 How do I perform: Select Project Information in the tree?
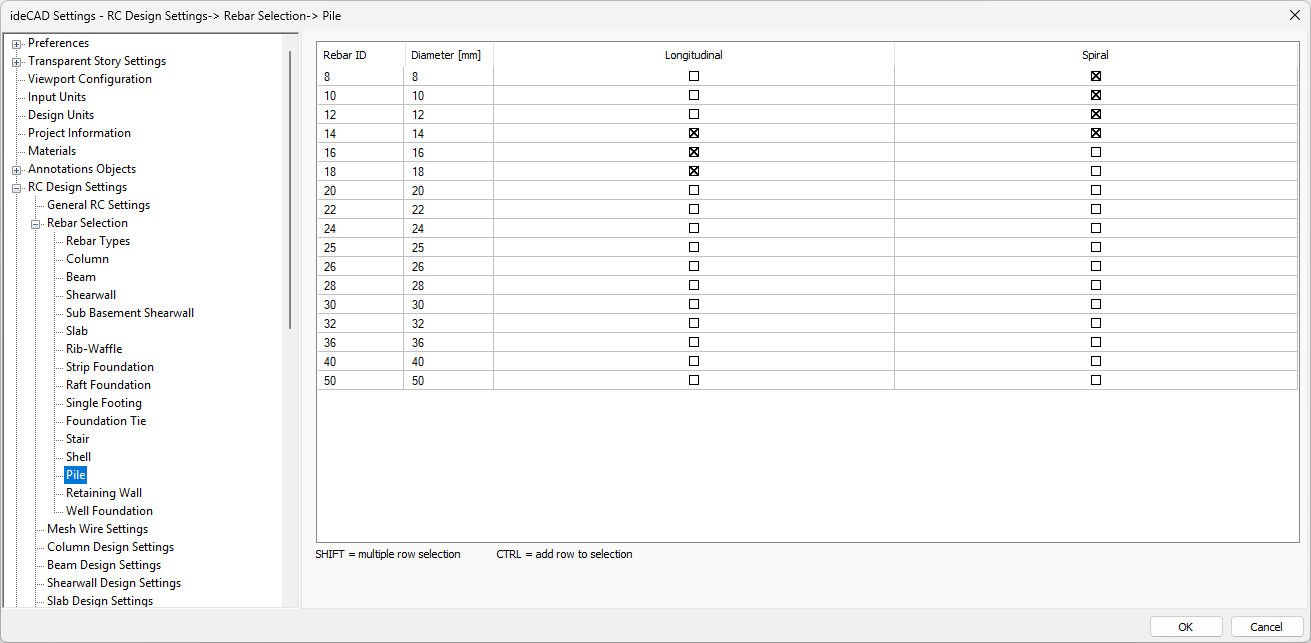pos(79,133)
